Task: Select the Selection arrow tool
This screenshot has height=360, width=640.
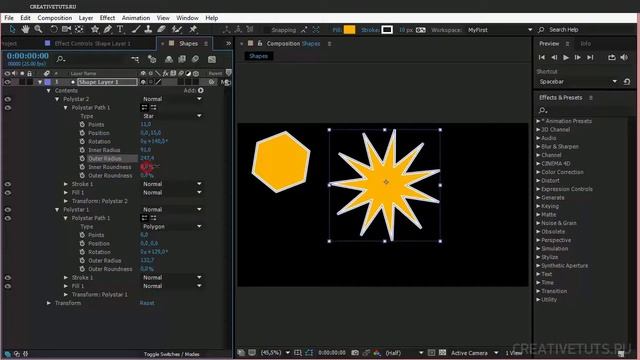Action: point(12,29)
